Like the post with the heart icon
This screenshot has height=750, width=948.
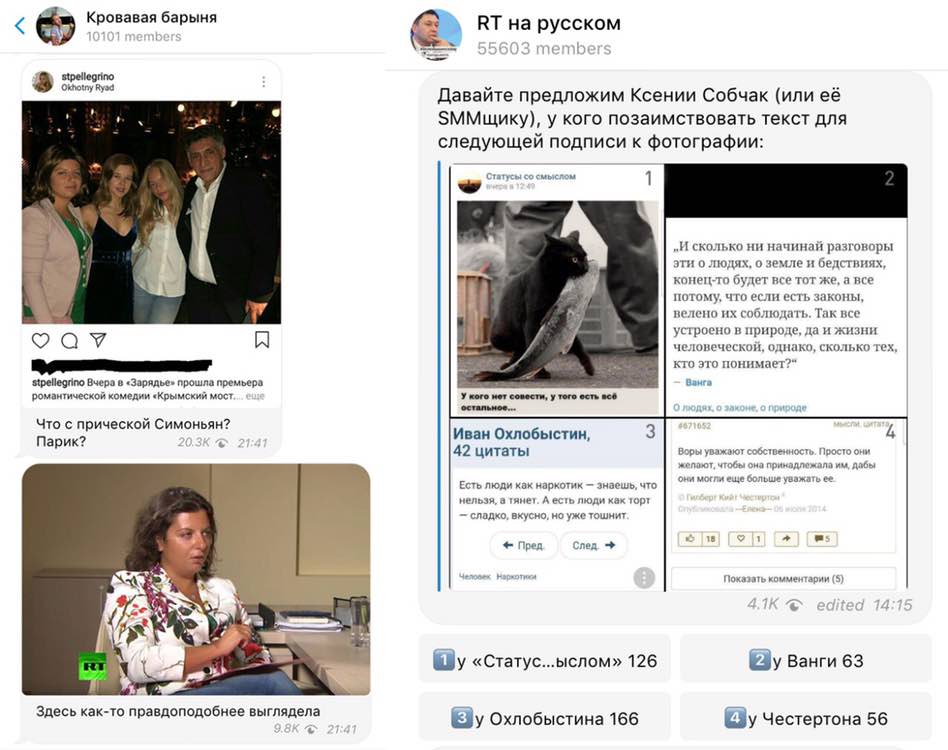[41, 340]
